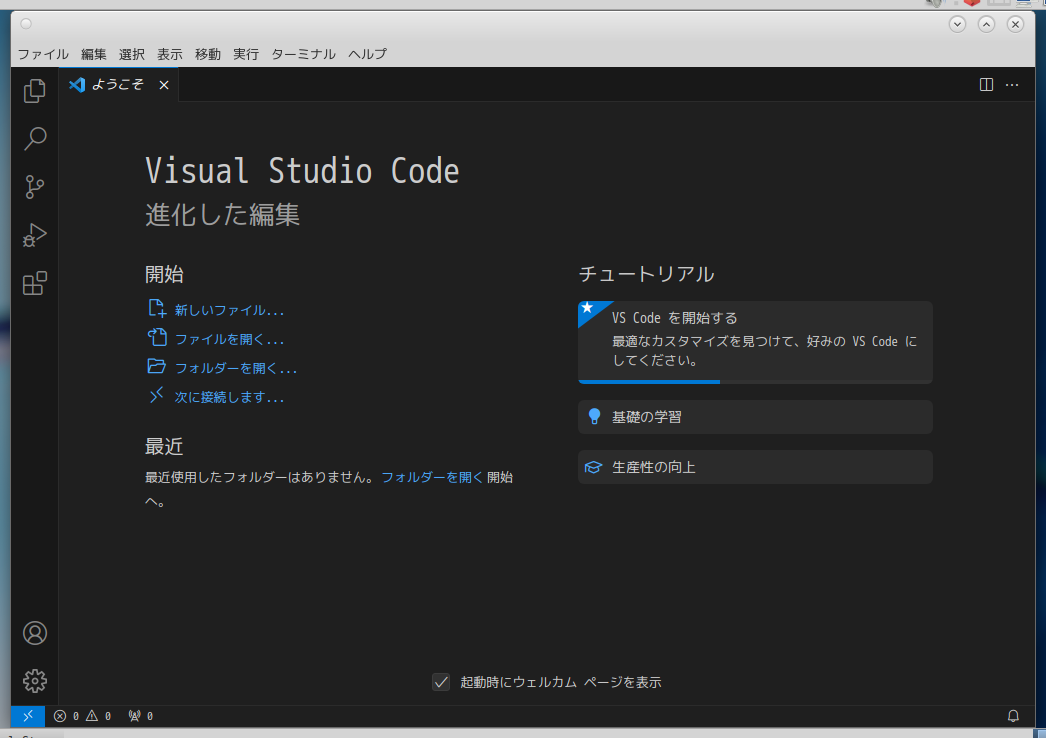Click the Visual Studio Code heading
The height and width of the screenshot is (738, 1046).
click(302, 171)
